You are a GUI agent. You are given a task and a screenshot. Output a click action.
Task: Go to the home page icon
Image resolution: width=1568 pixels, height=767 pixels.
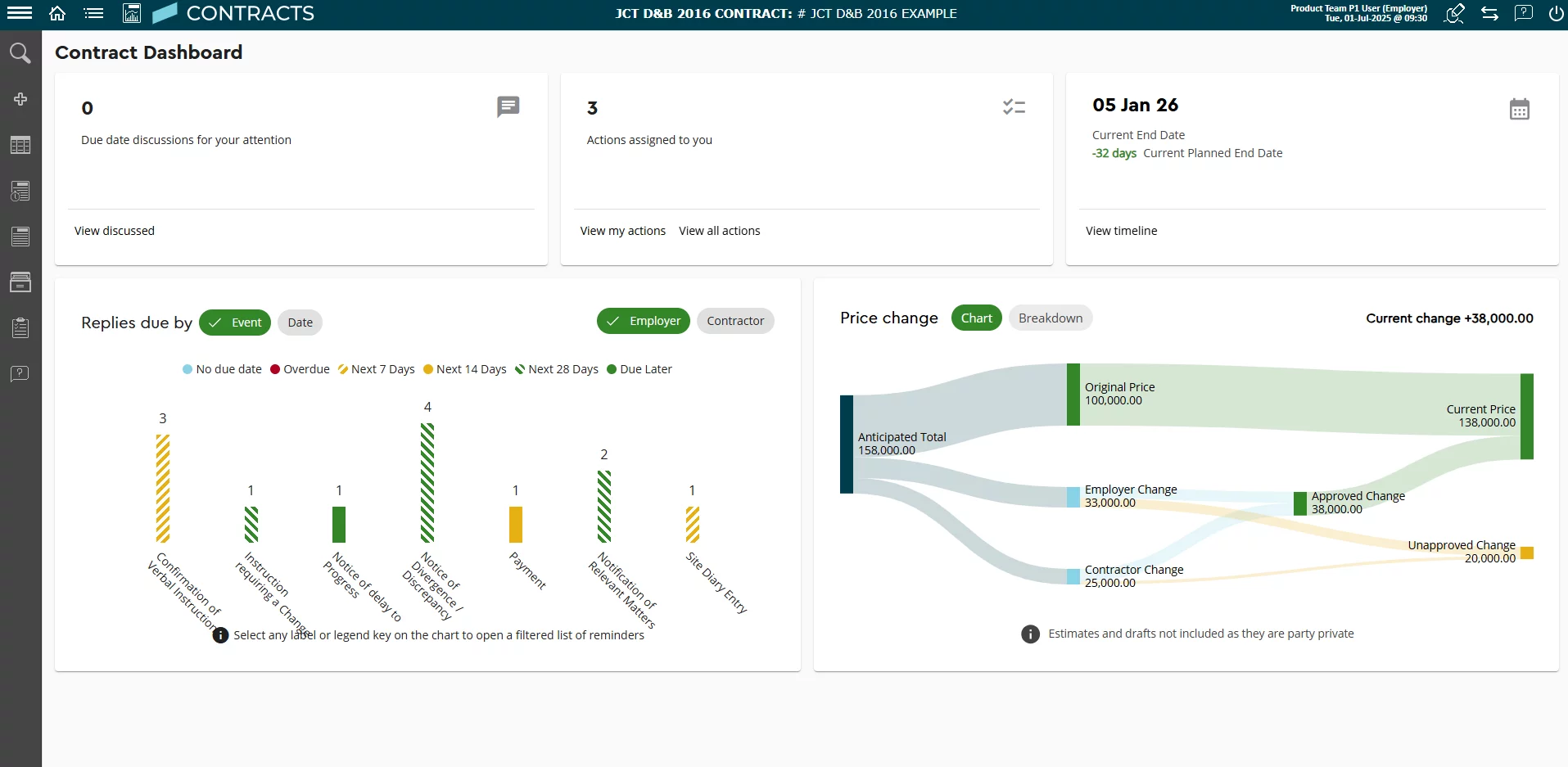coord(57,13)
